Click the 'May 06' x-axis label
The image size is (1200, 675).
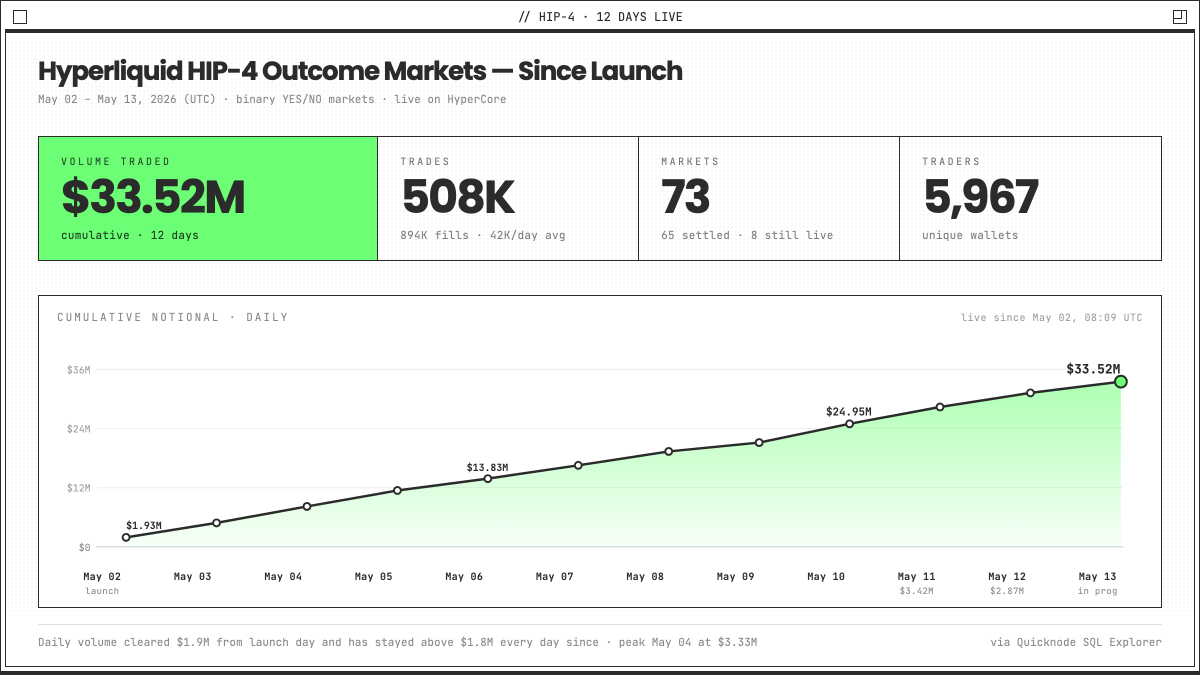(x=464, y=577)
